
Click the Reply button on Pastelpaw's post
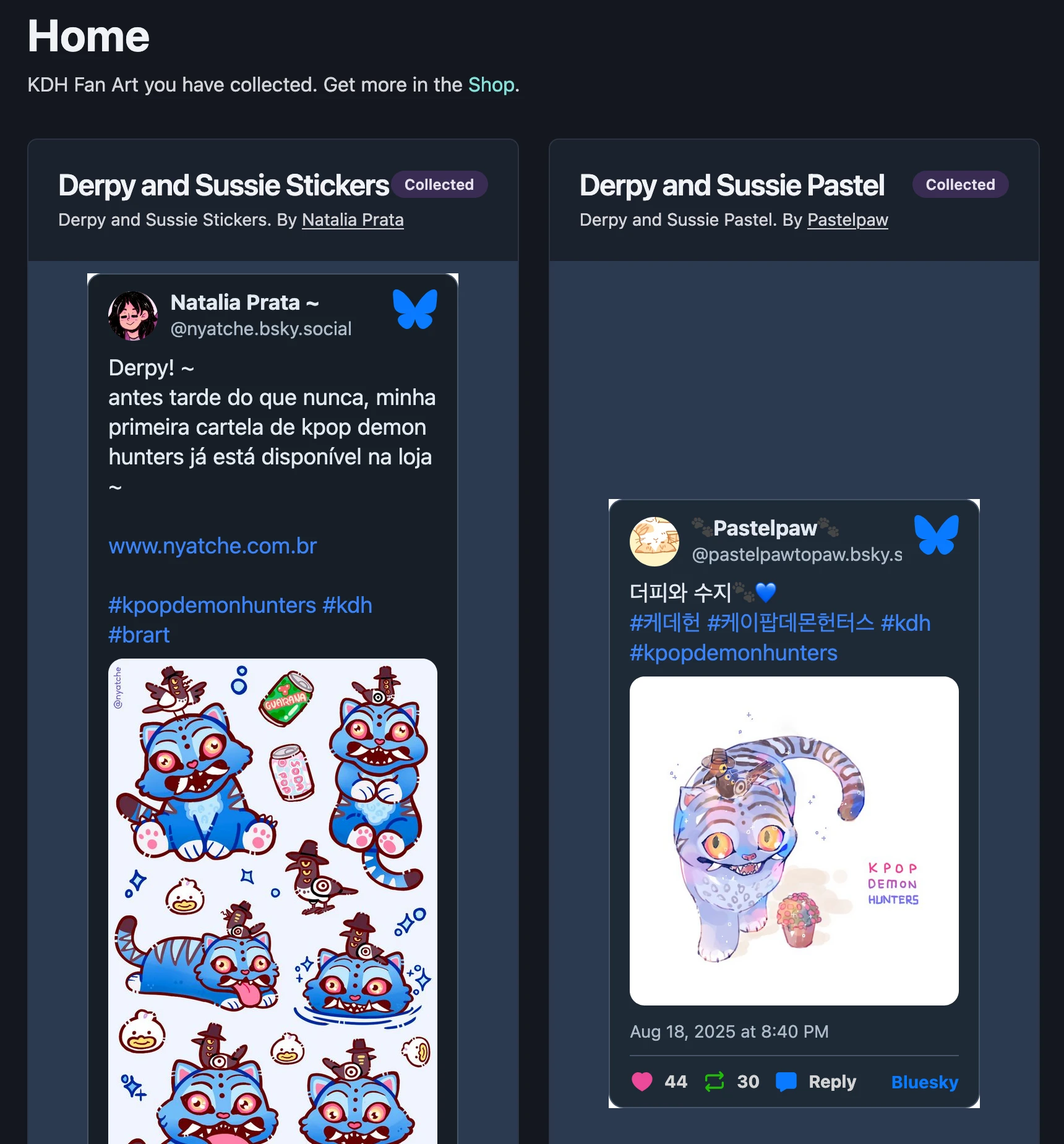(x=832, y=1082)
